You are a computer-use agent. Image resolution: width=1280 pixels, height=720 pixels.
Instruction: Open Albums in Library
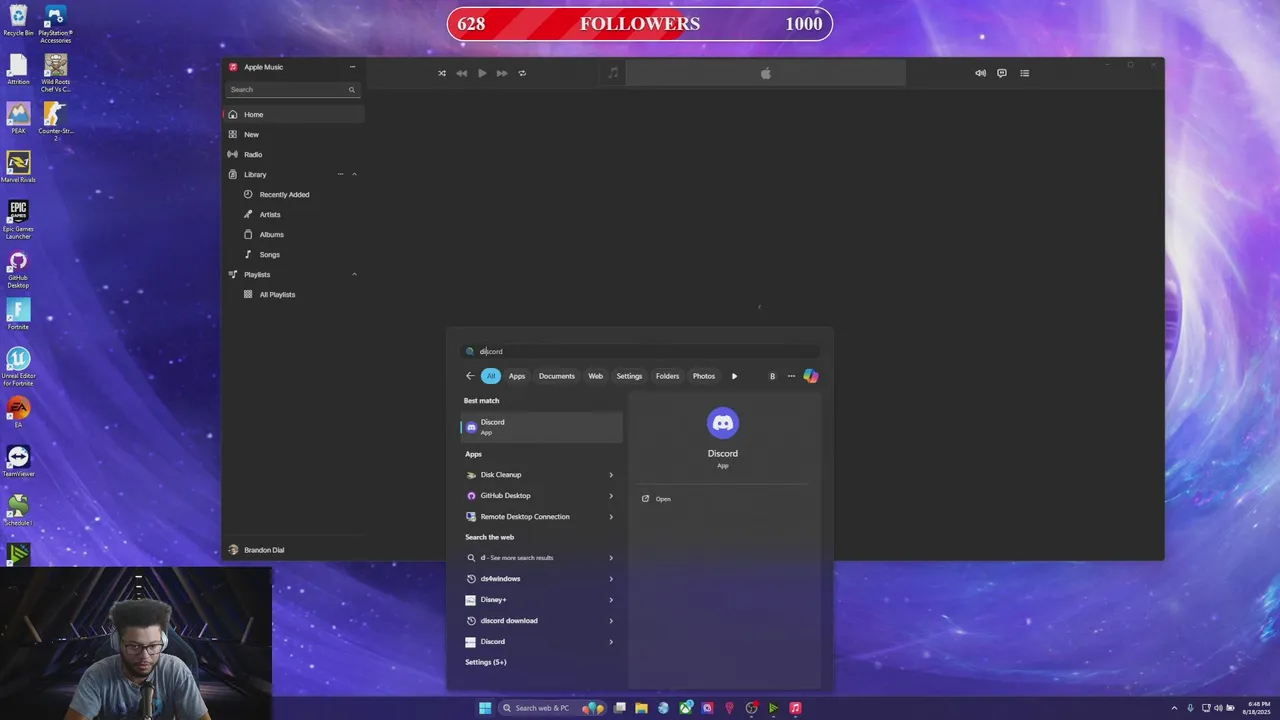pyautogui.click(x=293, y=234)
